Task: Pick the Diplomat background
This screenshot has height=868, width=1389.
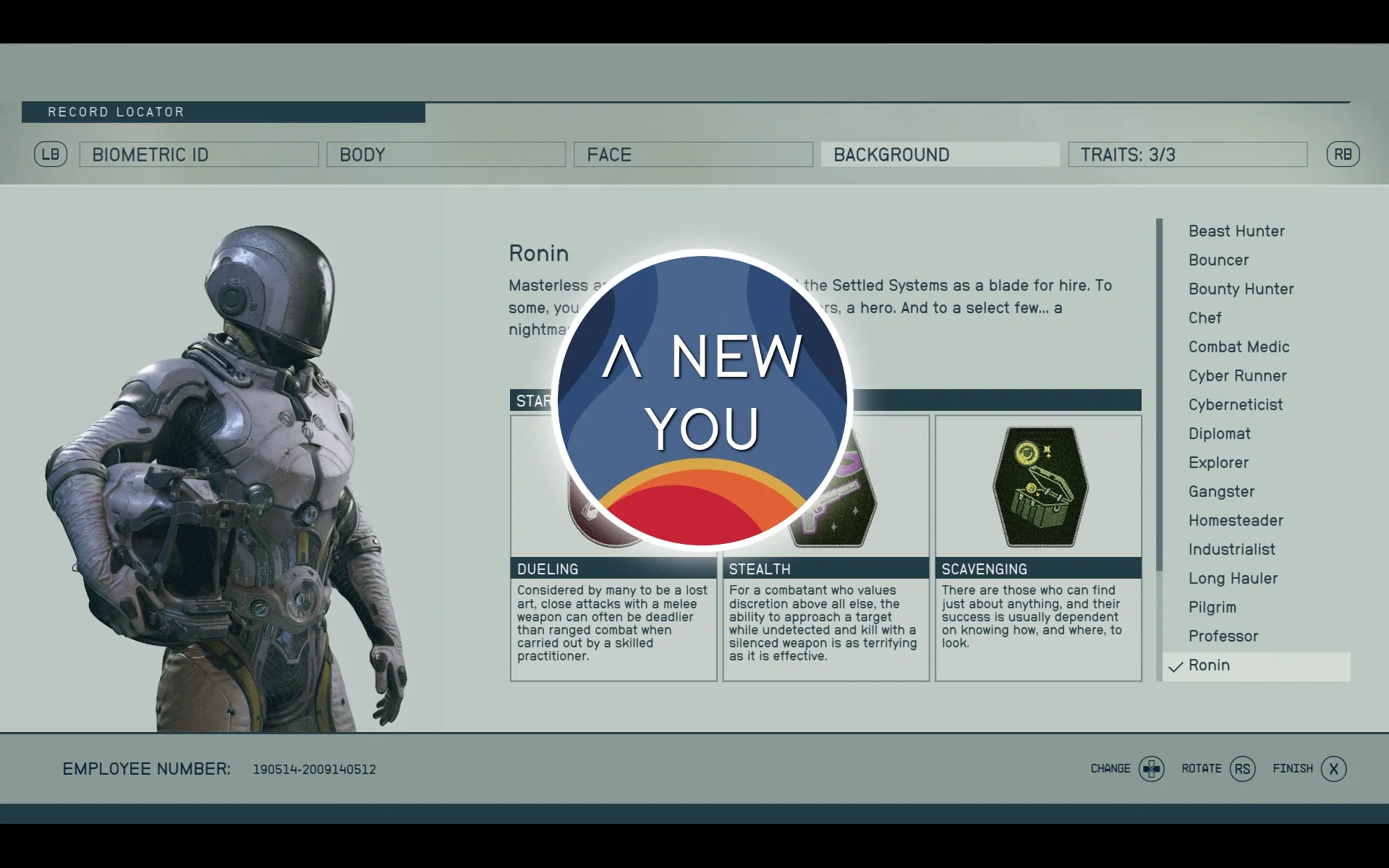Action: (x=1220, y=434)
